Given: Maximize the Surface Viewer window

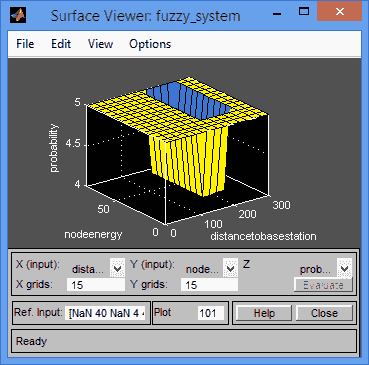Looking at the screenshot, I should pos(304,12).
